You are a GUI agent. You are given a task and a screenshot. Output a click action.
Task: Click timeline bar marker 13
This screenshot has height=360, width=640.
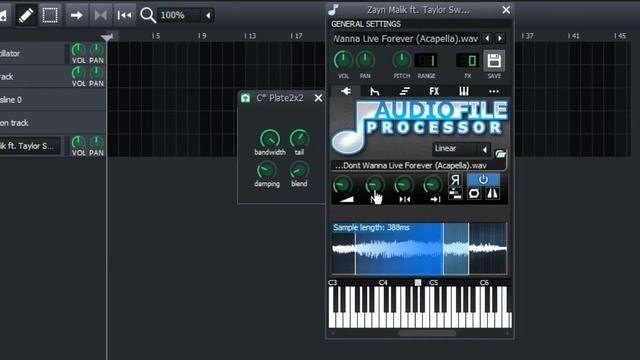250,36
